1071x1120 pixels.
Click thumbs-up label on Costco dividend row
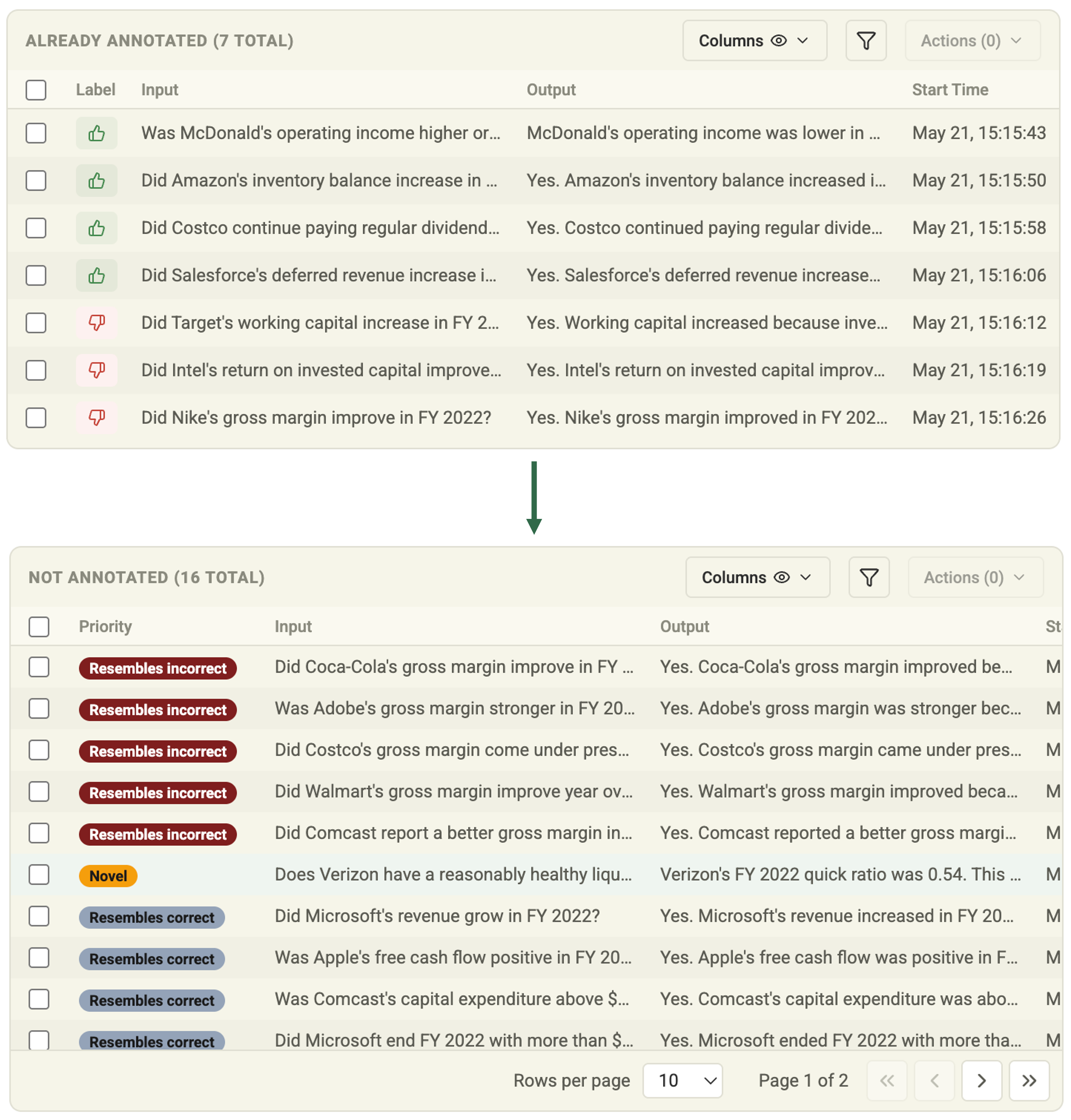(x=97, y=228)
